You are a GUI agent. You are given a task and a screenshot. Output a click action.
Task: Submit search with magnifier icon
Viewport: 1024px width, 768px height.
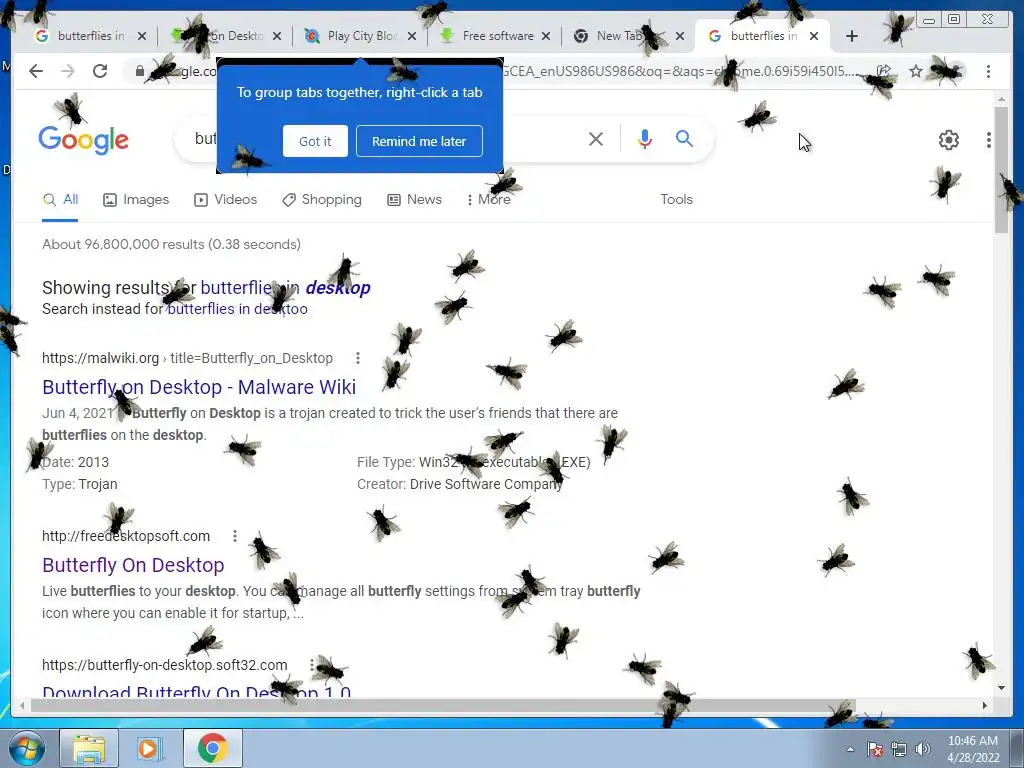(684, 138)
